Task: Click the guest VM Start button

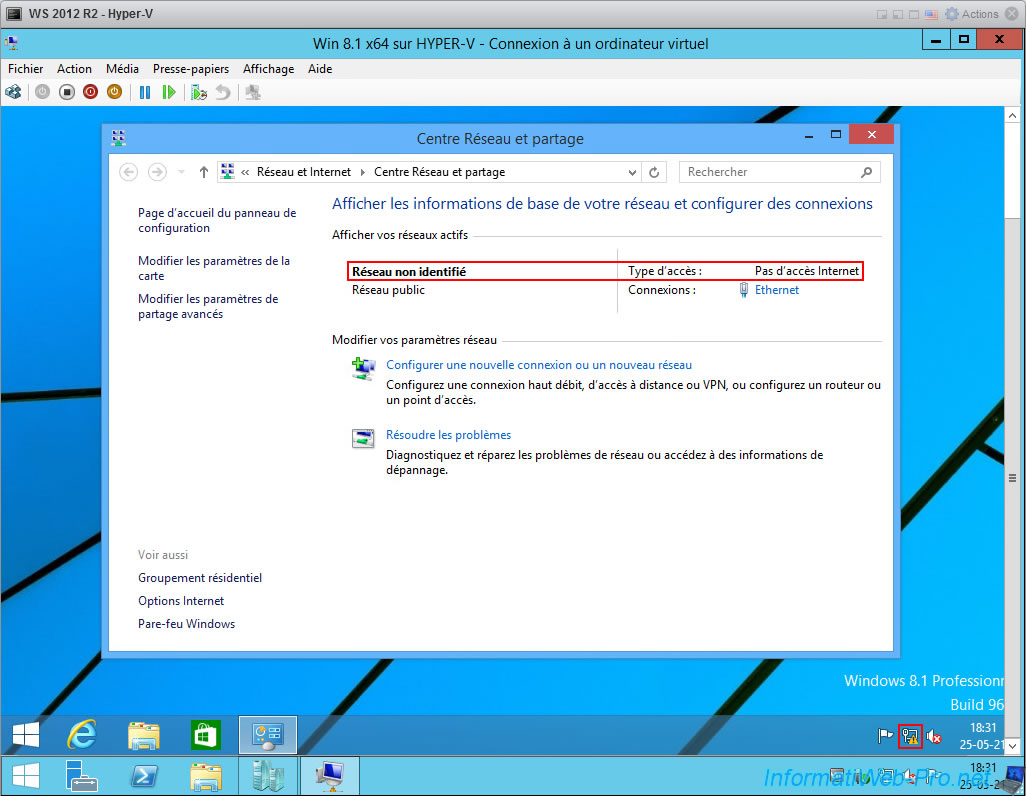Action: pyautogui.click(x=26, y=734)
